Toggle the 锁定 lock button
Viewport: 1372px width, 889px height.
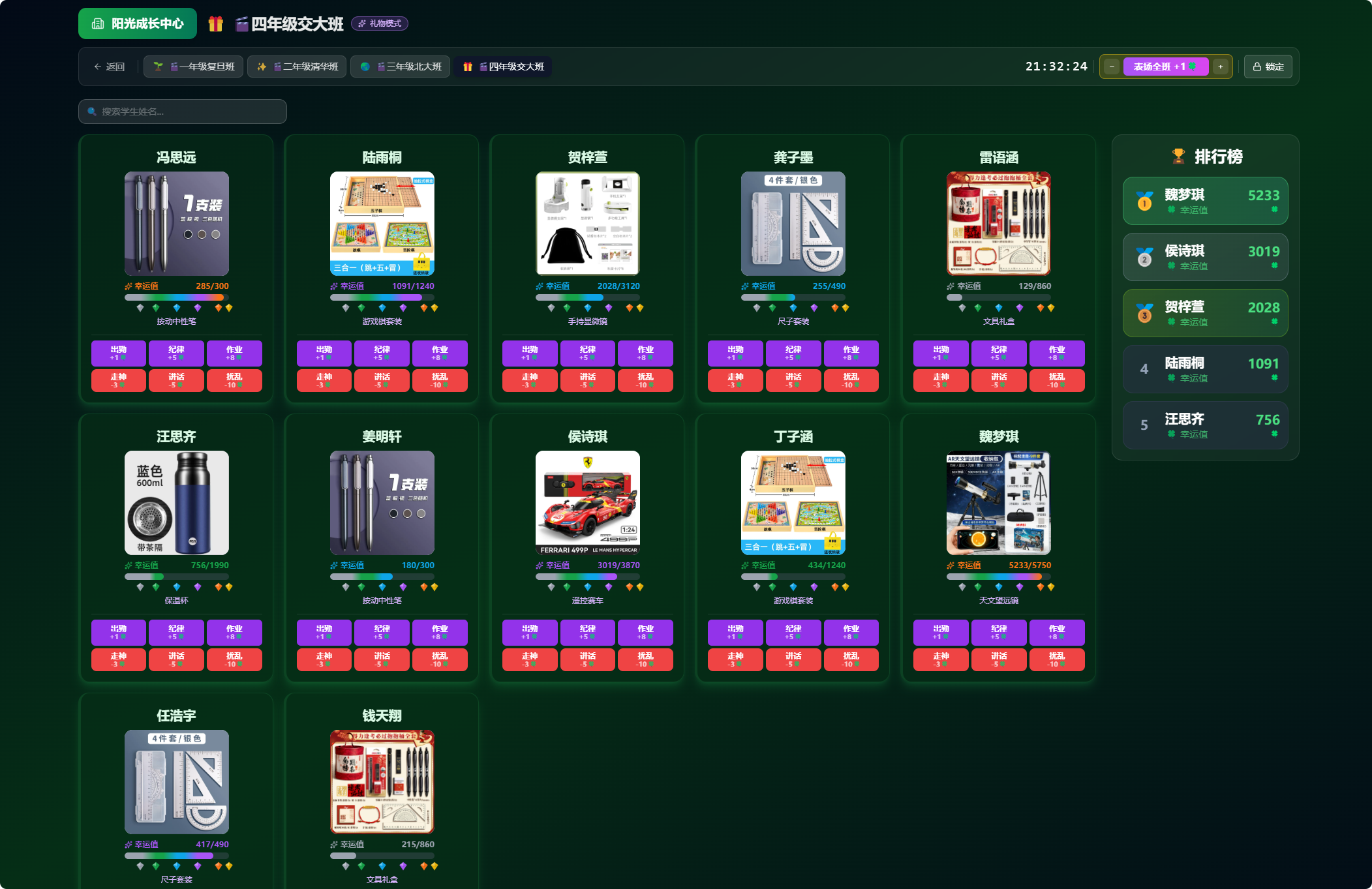click(1268, 67)
